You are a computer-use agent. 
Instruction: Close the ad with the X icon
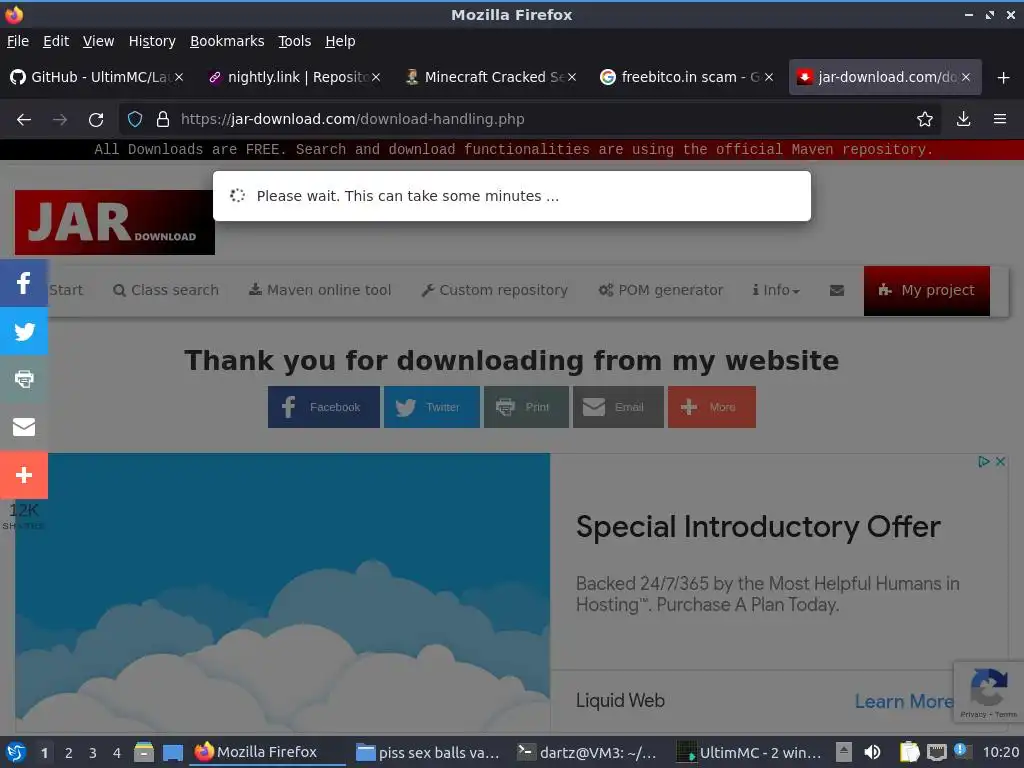point(1000,462)
